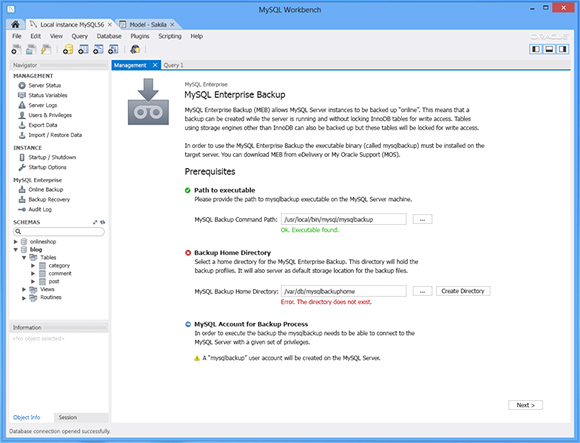Viewport: 580px width, 443px height.
Task: Open the View menu
Action: pos(56,36)
